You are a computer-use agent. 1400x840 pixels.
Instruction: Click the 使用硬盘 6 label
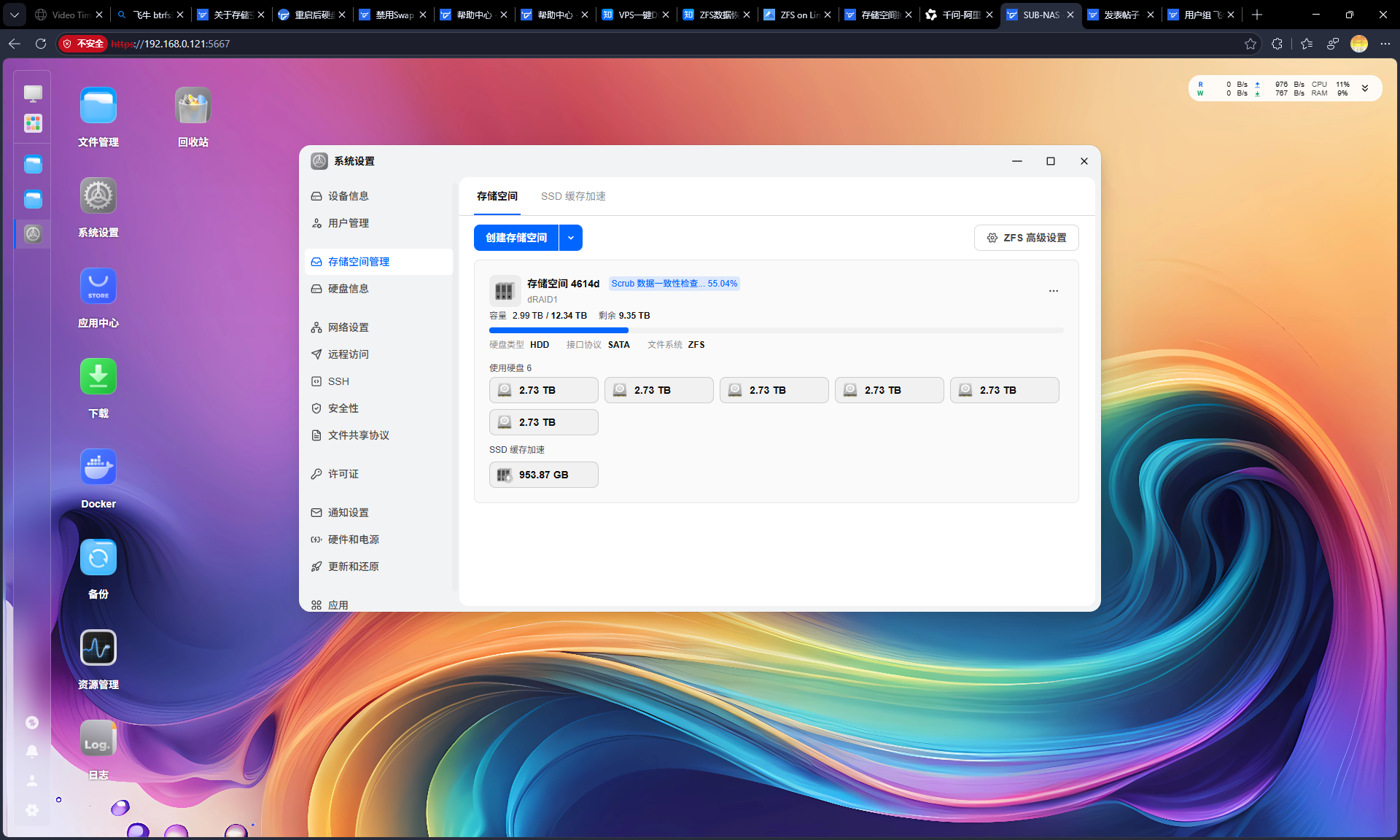pyautogui.click(x=510, y=368)
